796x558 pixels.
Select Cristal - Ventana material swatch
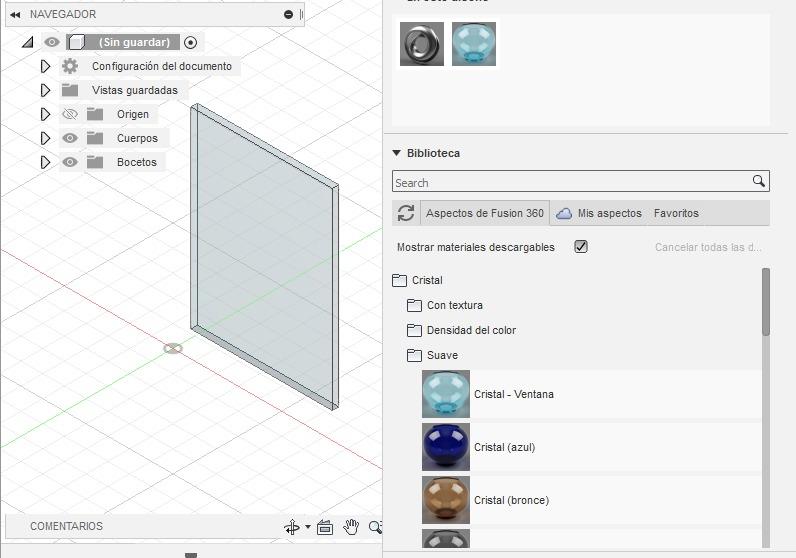446,394
